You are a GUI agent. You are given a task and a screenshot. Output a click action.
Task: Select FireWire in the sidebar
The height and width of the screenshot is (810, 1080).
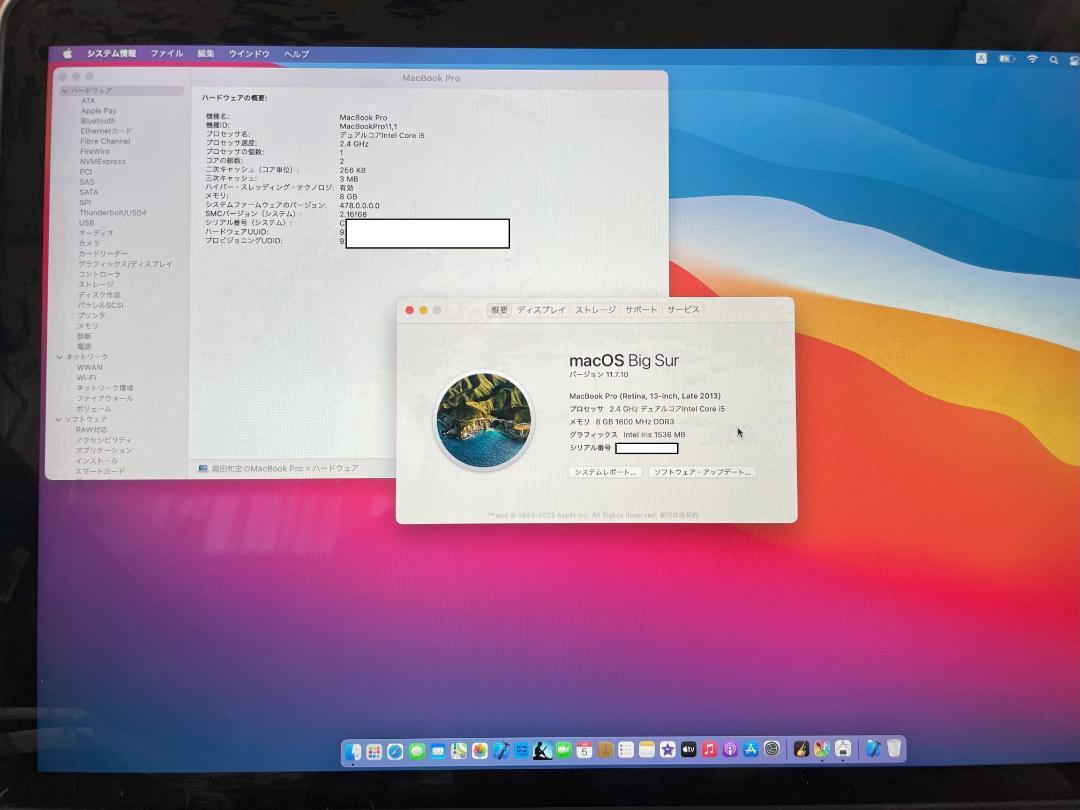pos(94,152)
